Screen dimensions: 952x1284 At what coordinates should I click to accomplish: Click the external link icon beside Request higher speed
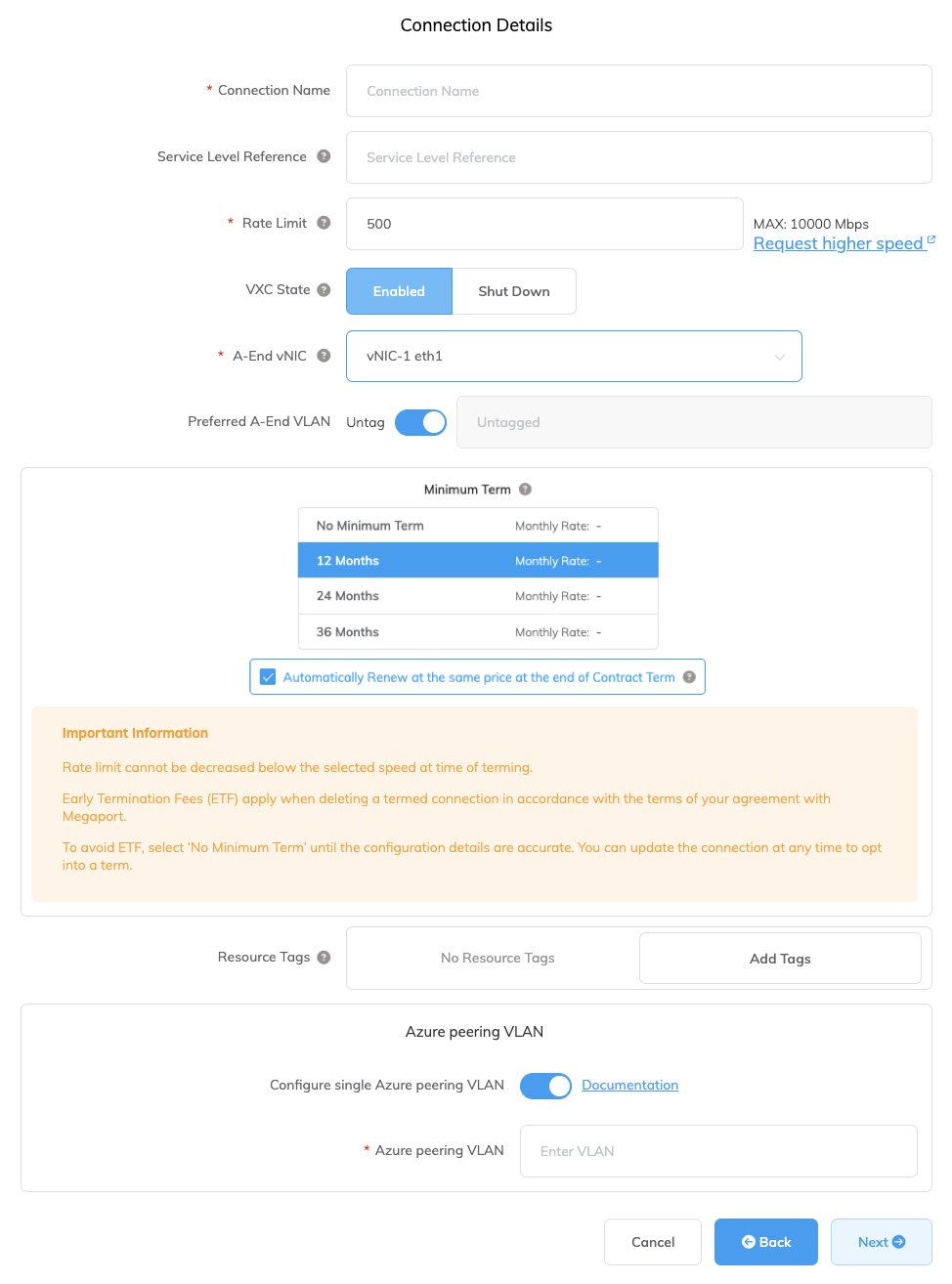pos(930,237)
